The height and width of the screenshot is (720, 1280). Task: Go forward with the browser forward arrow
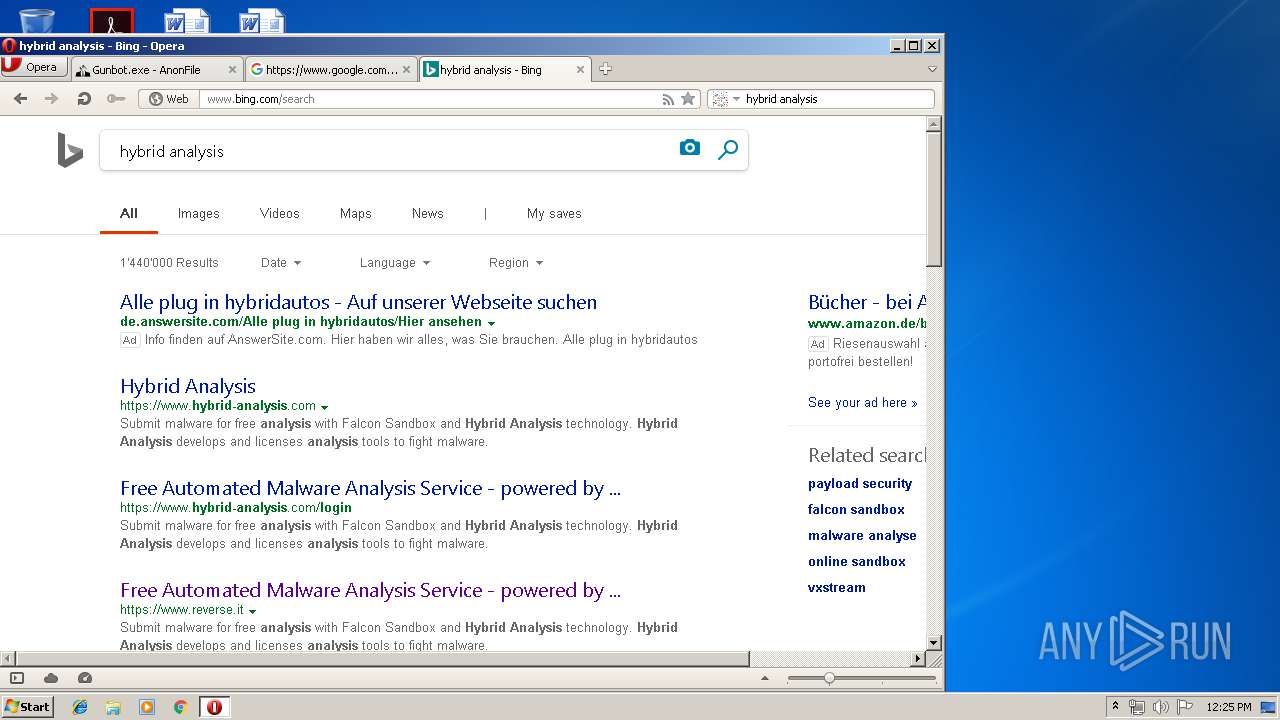(52, 99)
